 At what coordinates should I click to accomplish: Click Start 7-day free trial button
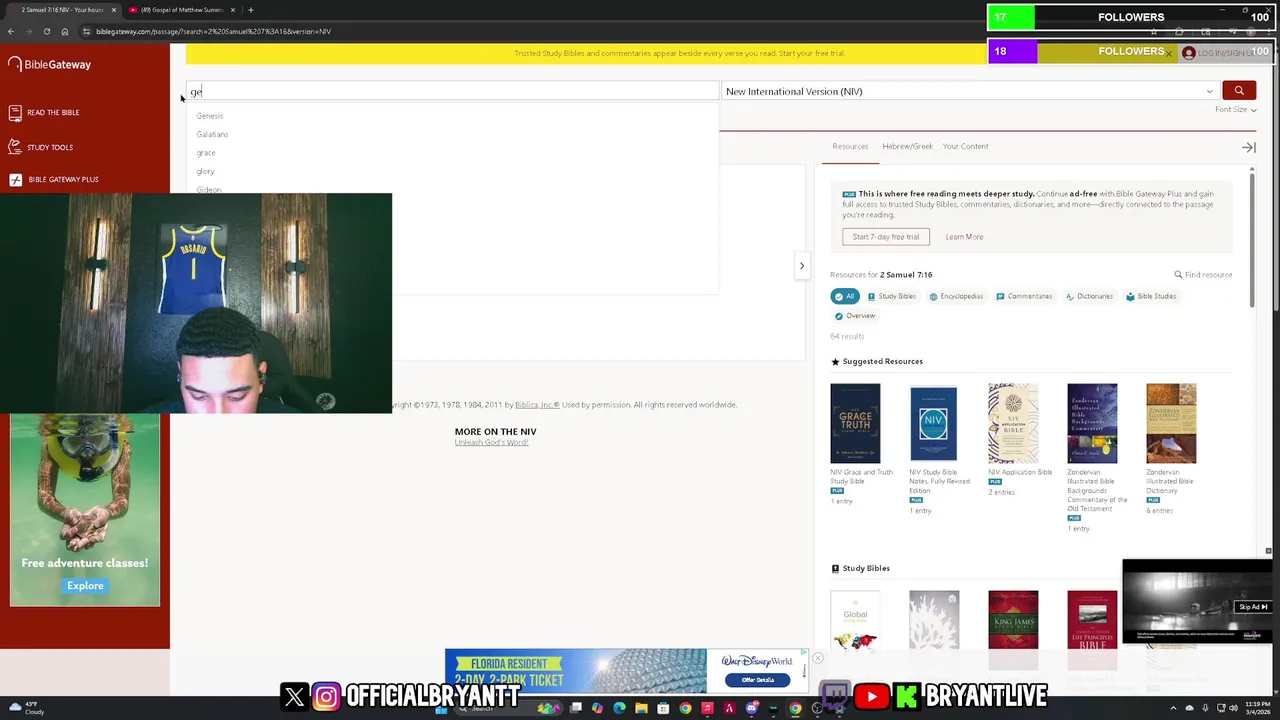click(x=886, y=237)
